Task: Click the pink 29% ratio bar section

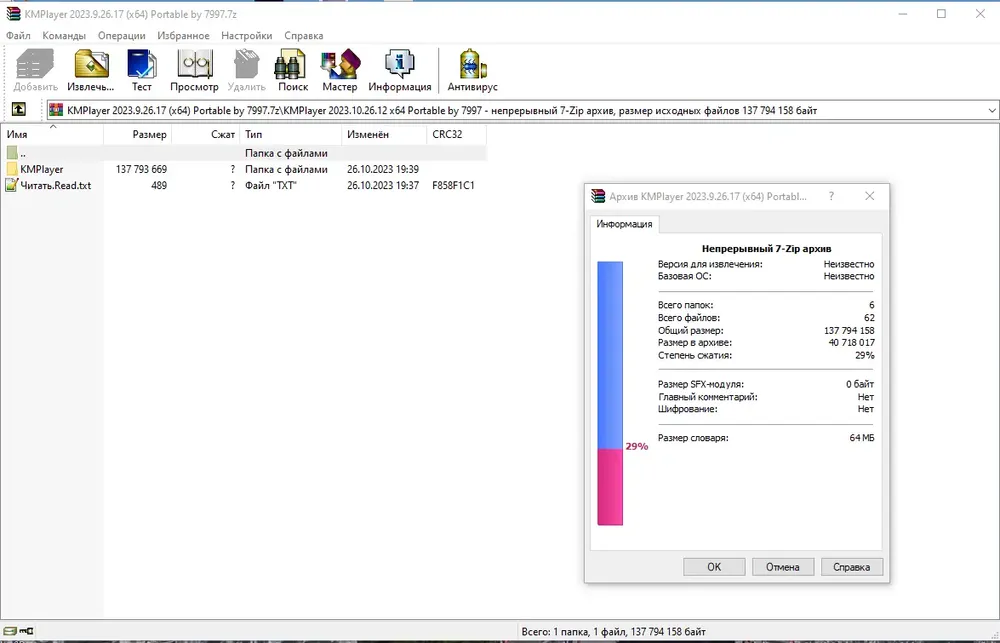Action: (x=610, y=487)
